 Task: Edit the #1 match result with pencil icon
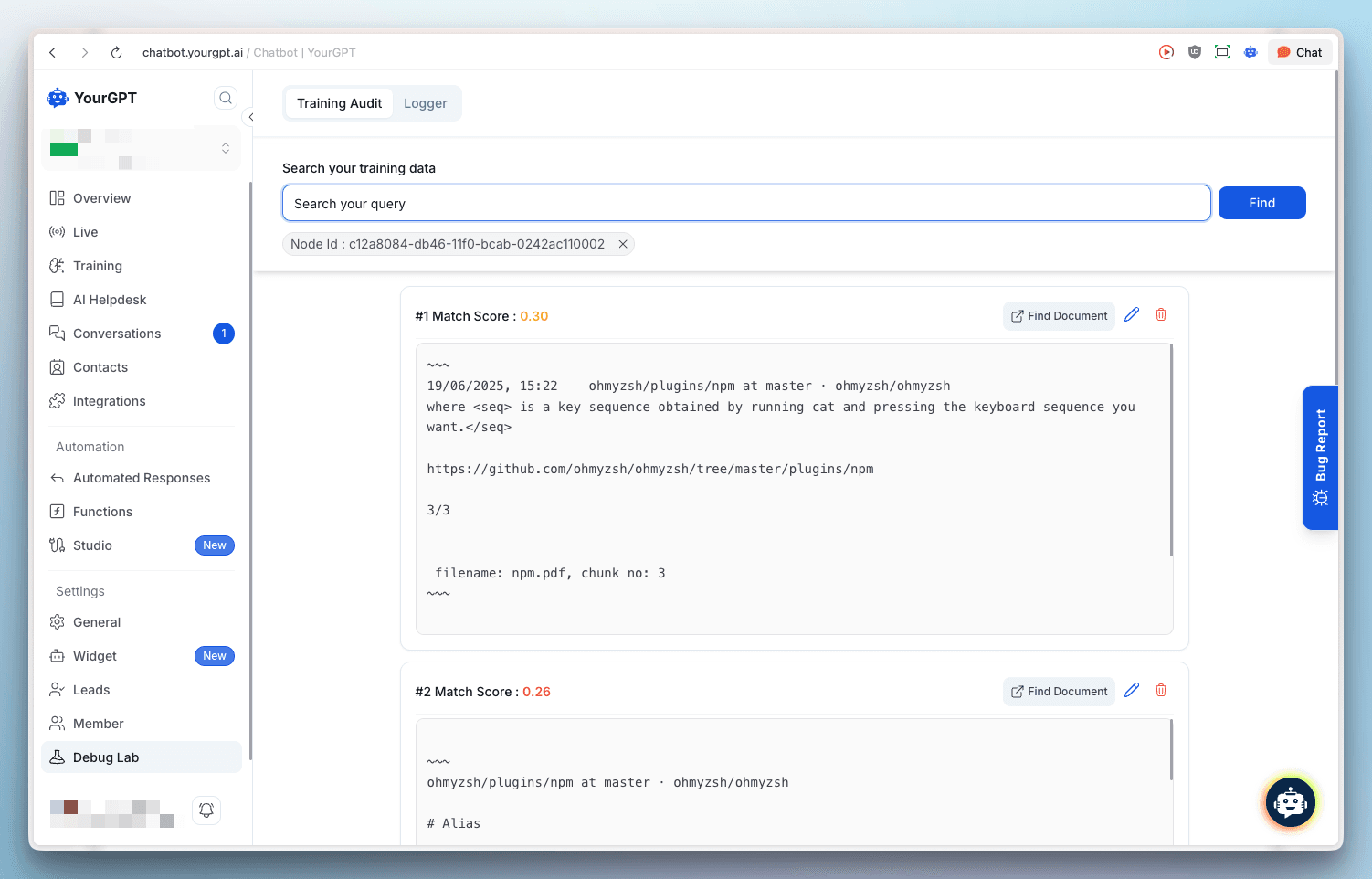1132,314
